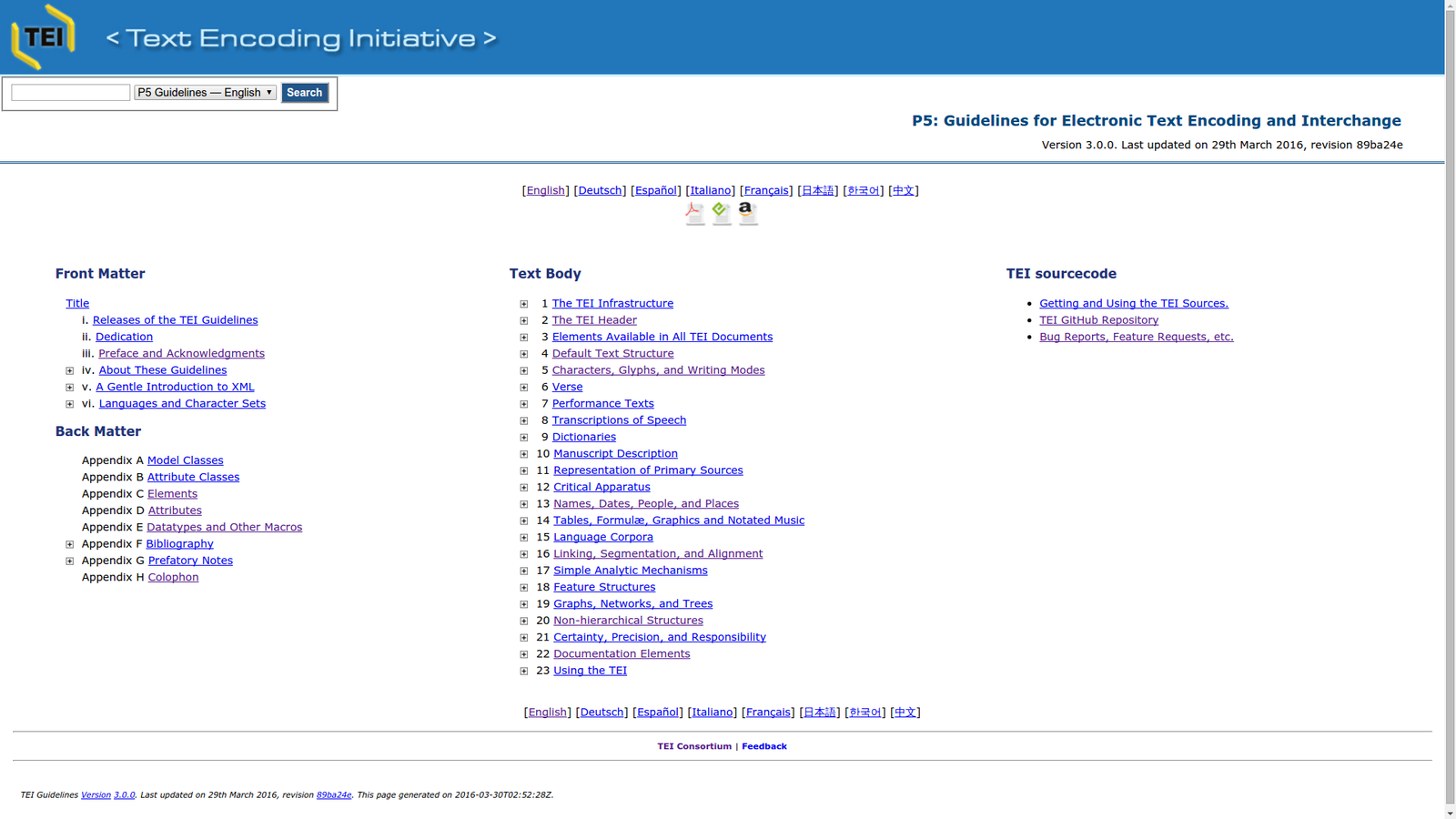1456x819 pixels.
Task: Expand chapter 6 Verse
Action: click(523, 388)
